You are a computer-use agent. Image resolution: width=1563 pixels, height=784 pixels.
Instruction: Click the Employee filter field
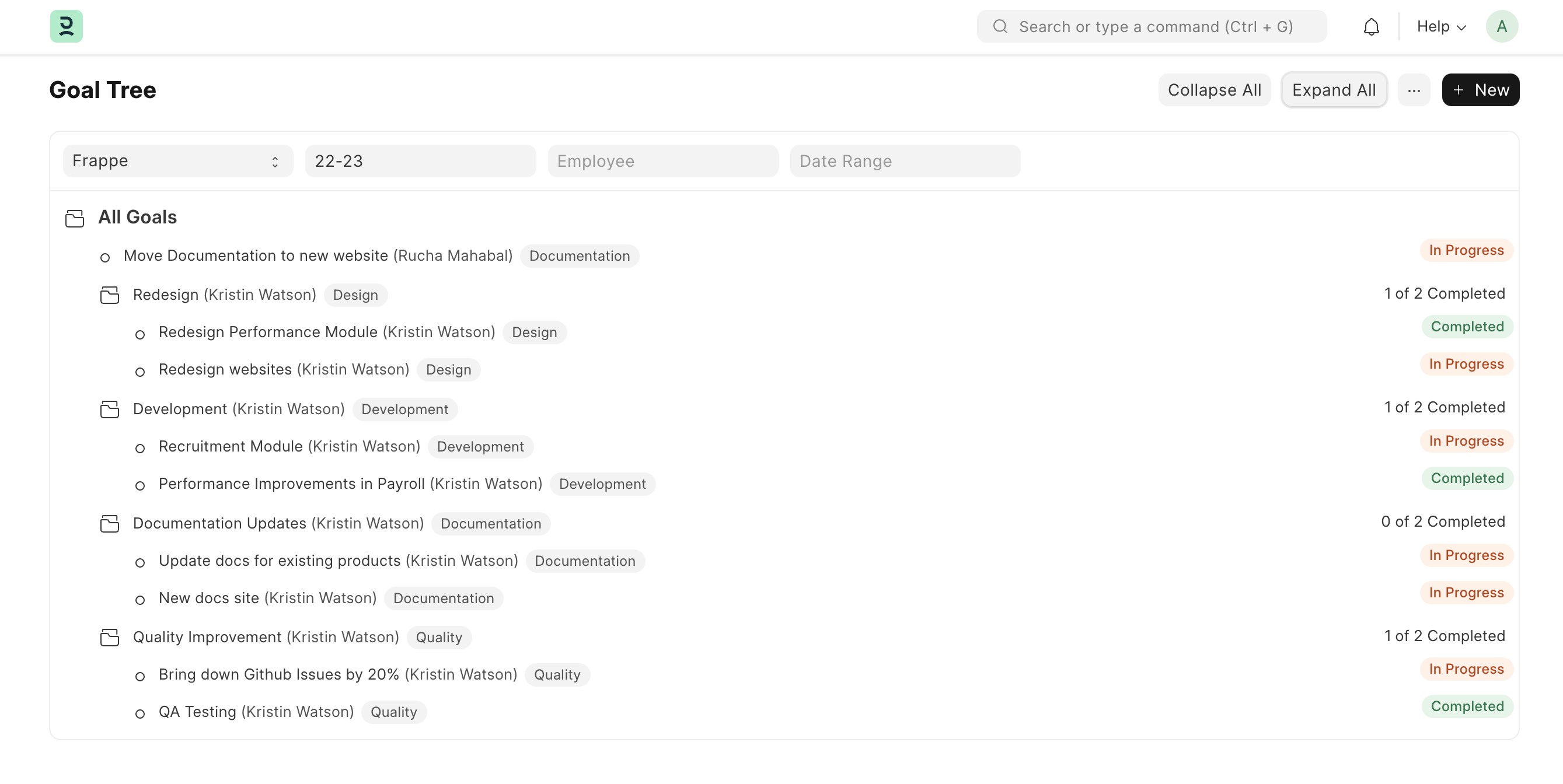662,160
